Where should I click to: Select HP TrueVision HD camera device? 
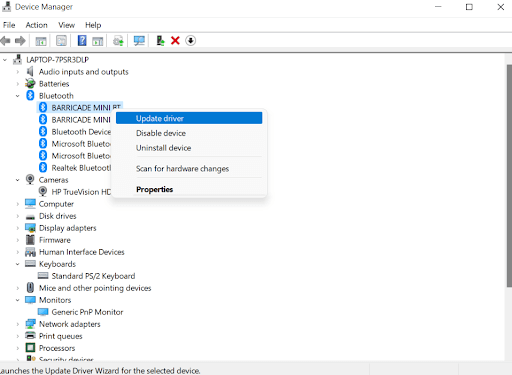pyautogui.click(x=81, y=192)
